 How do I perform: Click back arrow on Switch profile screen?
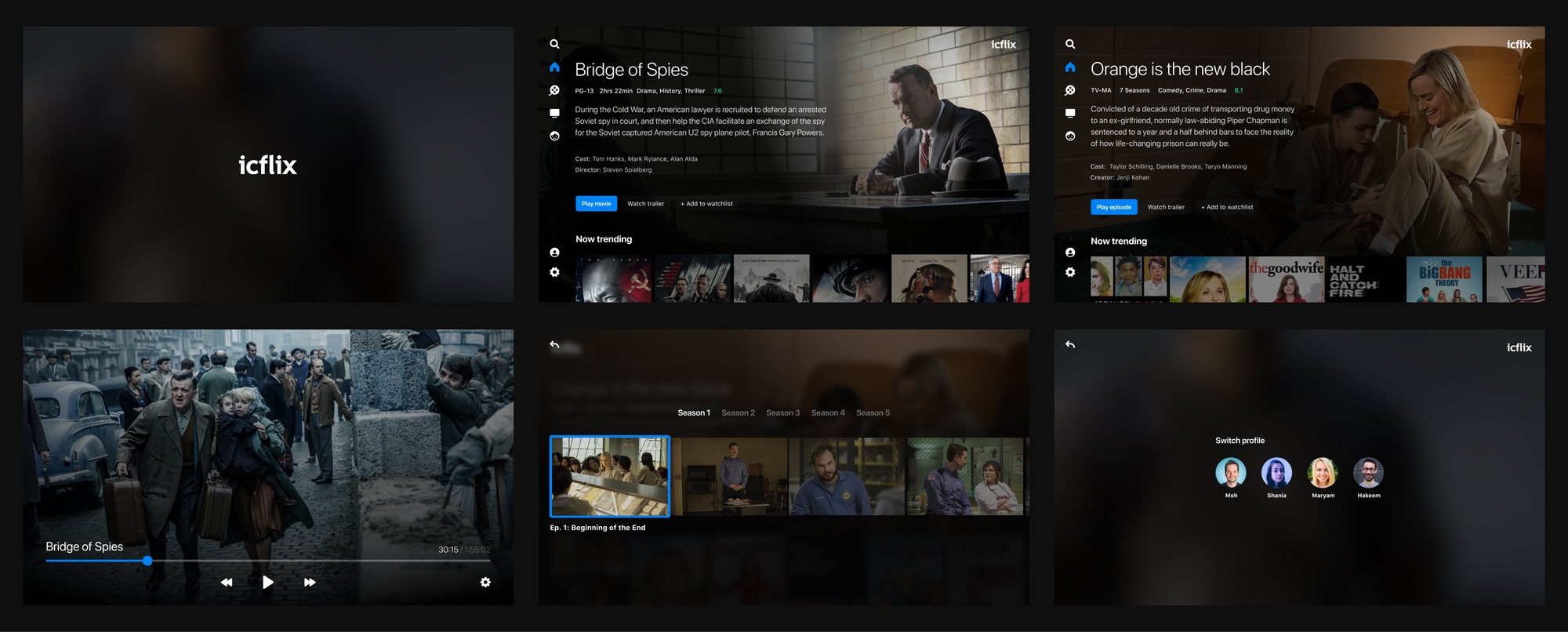1070,344
